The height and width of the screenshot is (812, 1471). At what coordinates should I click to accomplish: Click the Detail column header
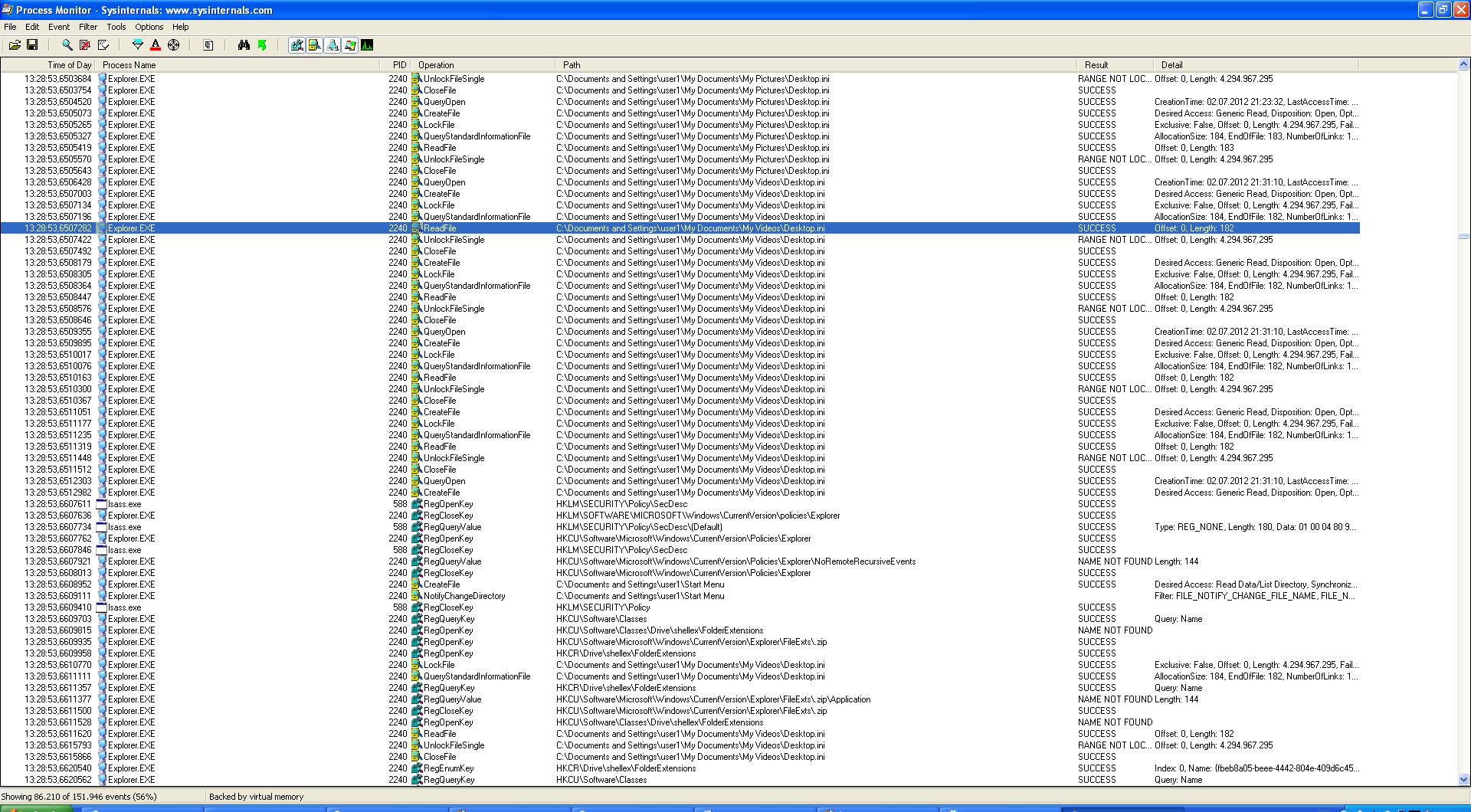[x=1256, y=65]
